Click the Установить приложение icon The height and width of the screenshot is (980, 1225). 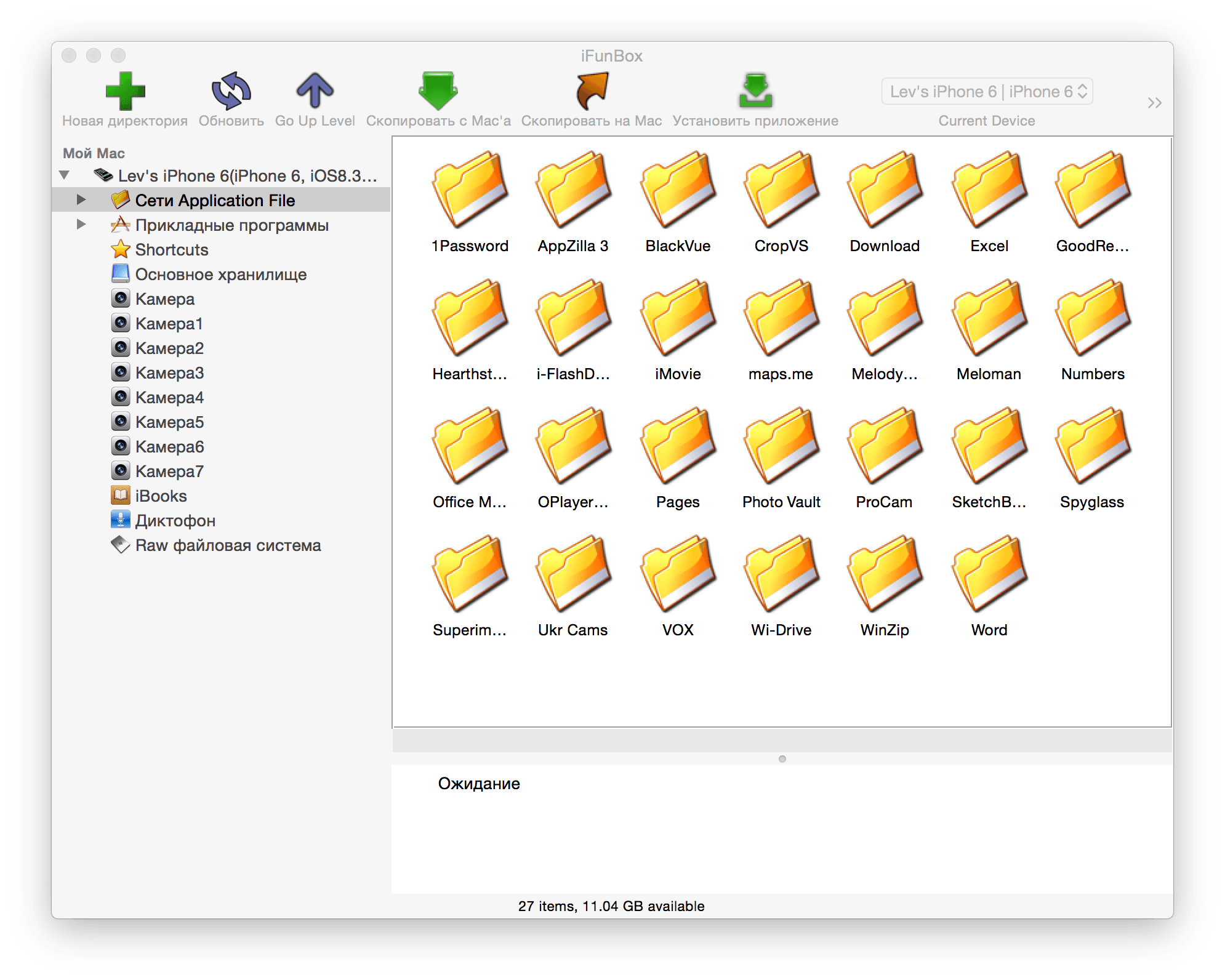click(755, 91)
